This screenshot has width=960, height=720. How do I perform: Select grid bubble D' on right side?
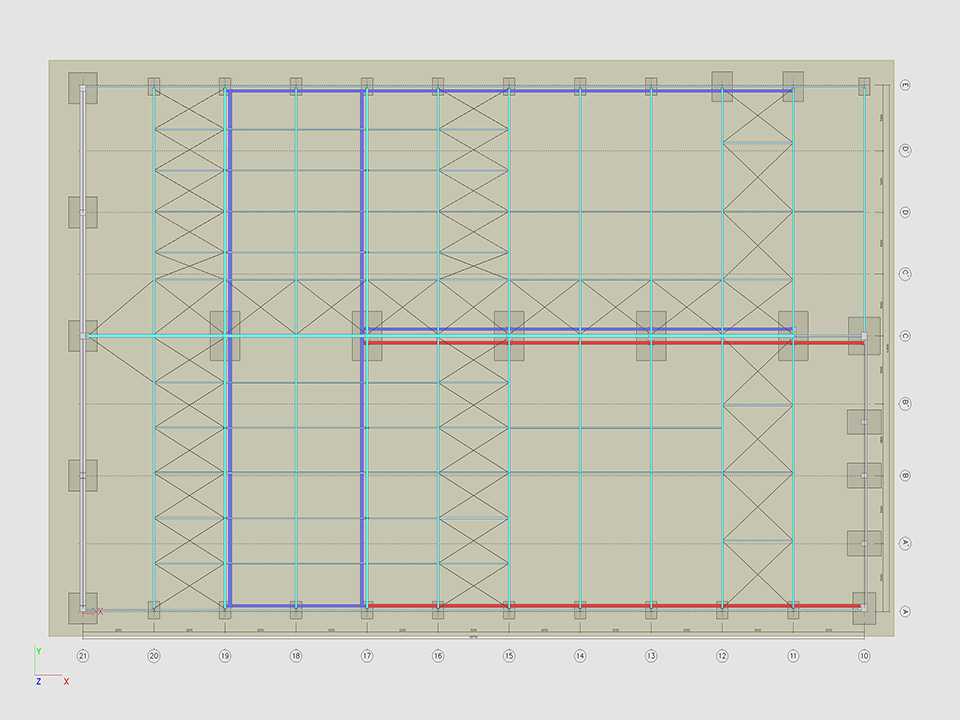905,150
